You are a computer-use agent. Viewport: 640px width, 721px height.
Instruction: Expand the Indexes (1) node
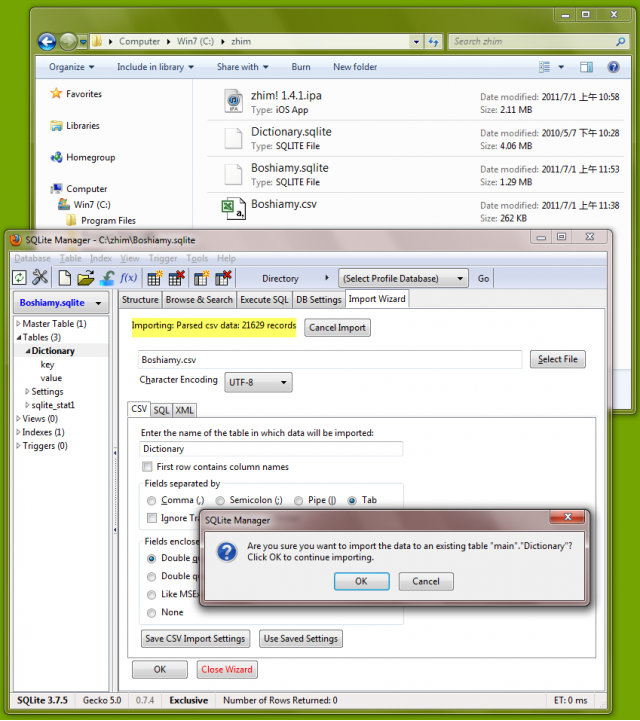pyautogui.click(x=18, y=432)
